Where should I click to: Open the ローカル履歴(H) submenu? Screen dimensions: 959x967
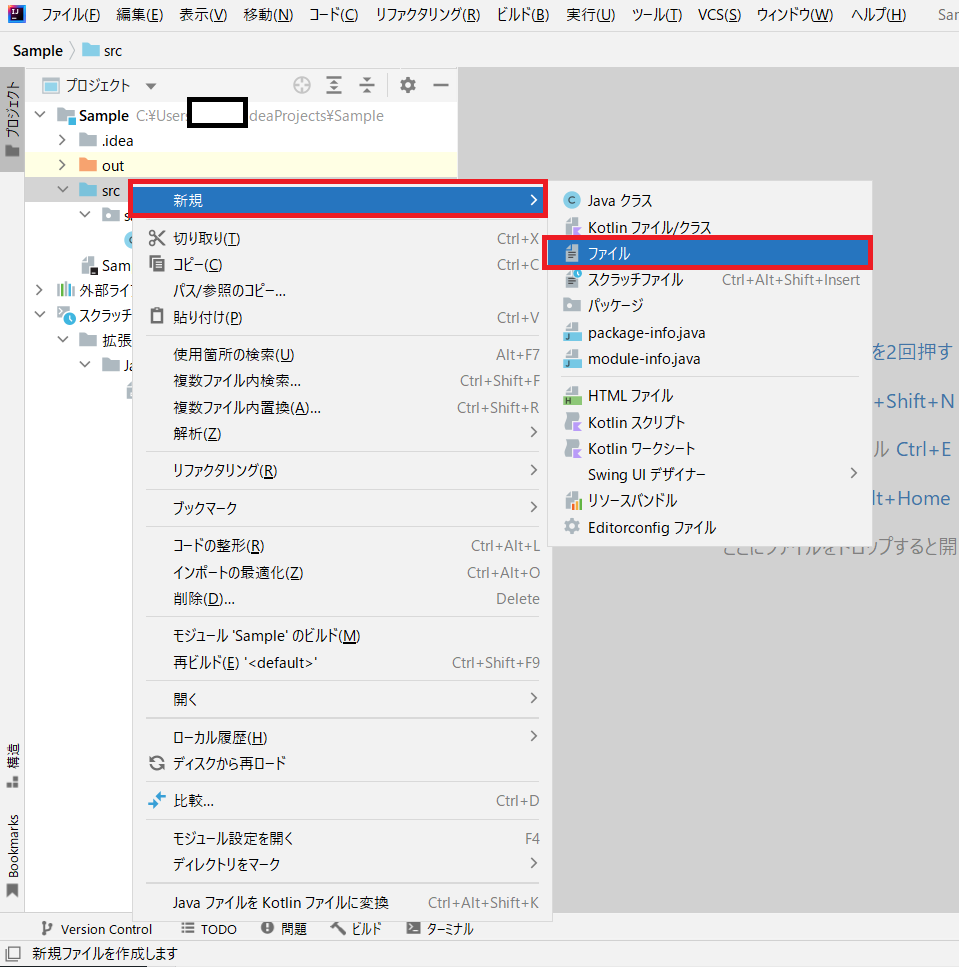click(x=342, y=737)
